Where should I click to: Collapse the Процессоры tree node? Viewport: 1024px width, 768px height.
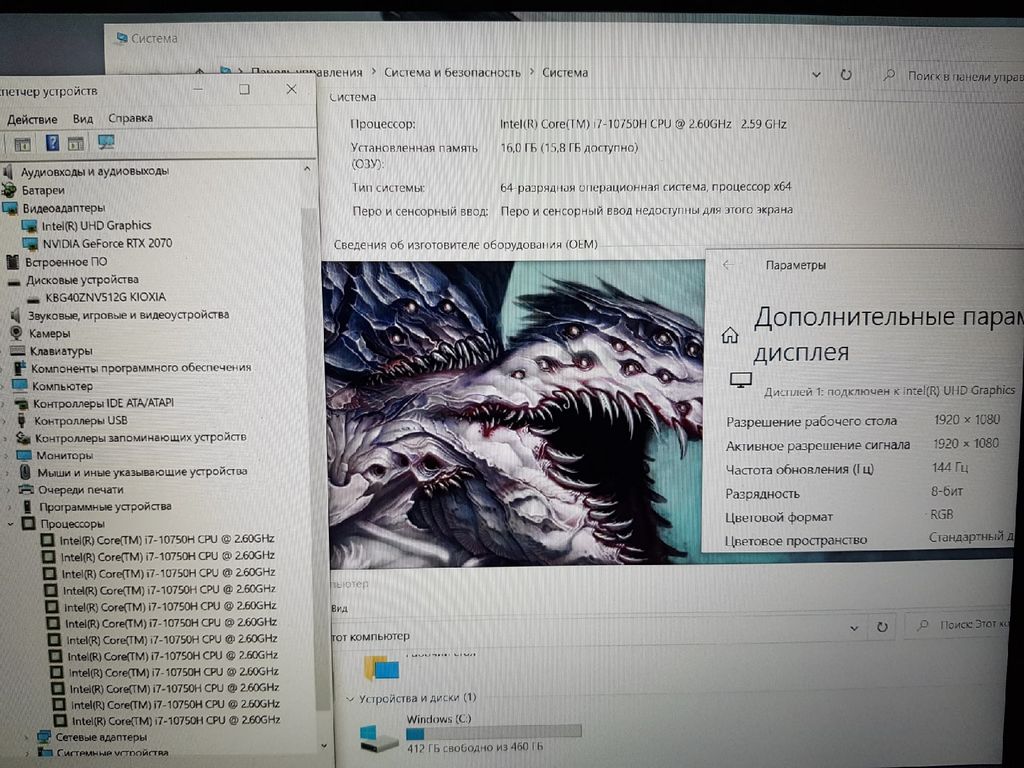tap(13, 523)
